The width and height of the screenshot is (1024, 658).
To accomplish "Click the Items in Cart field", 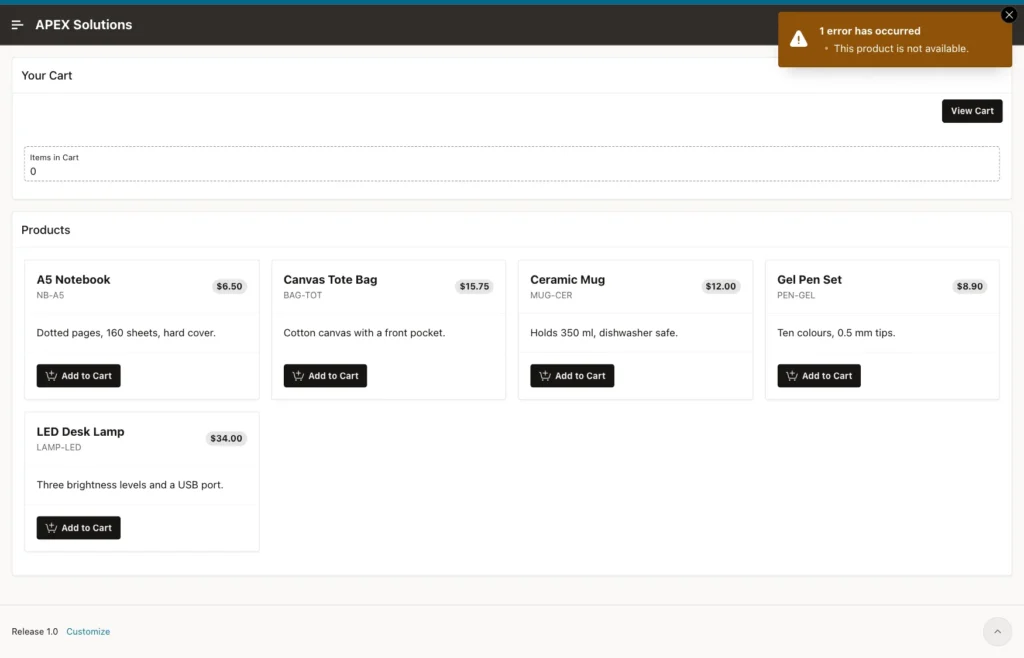I will click(511, 164).
